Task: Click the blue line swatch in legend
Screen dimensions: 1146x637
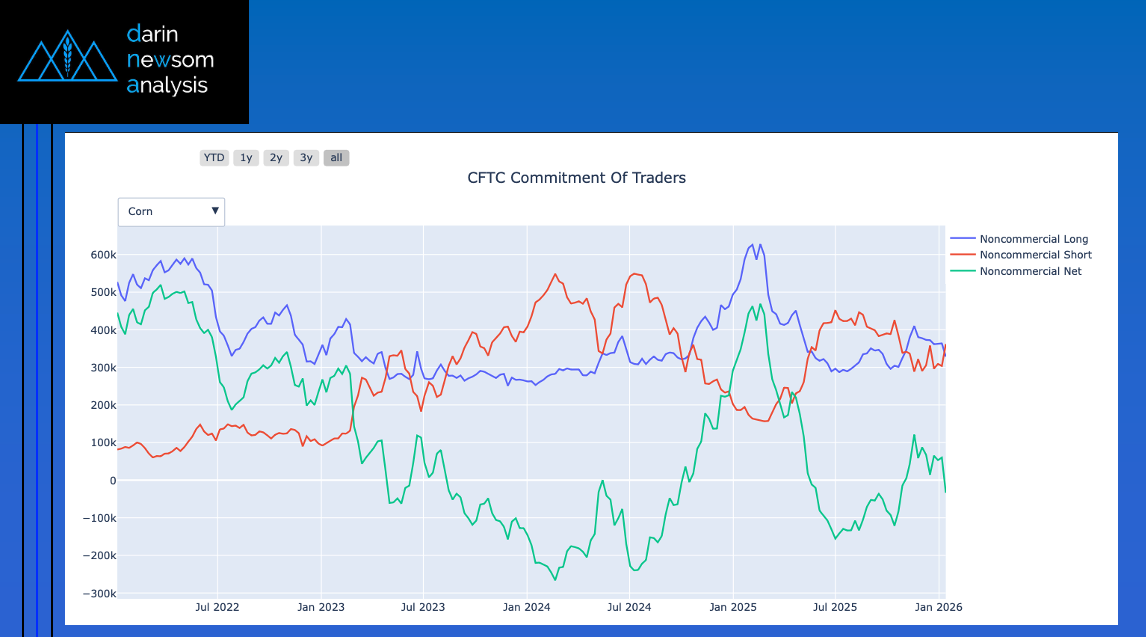Action: (962, 239)
